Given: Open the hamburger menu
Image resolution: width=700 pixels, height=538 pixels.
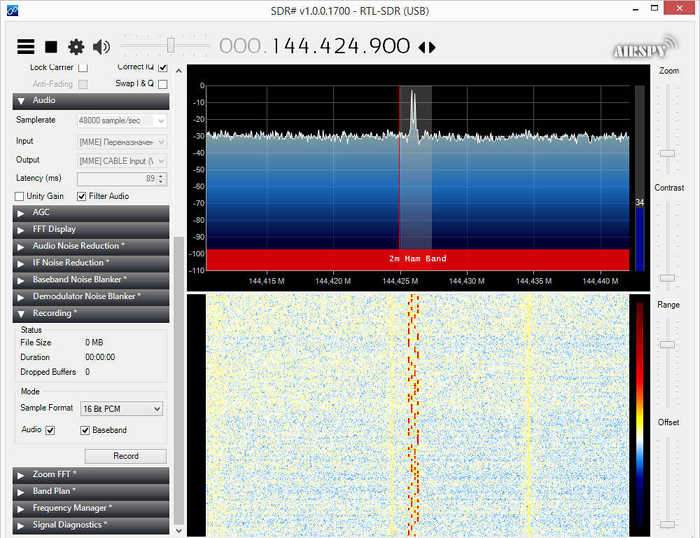Looking at the screenshot, I should 25,46.
